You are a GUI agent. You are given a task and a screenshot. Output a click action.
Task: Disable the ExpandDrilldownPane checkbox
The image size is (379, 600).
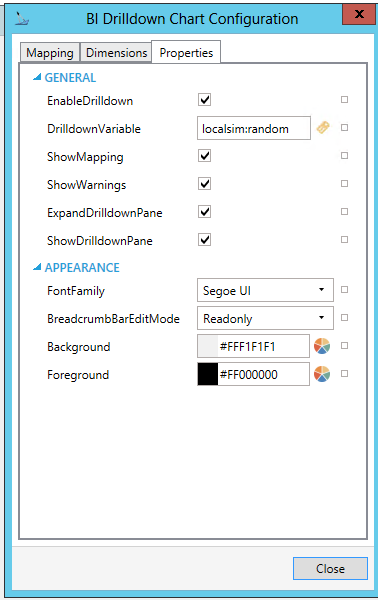(x=204, y=212)
